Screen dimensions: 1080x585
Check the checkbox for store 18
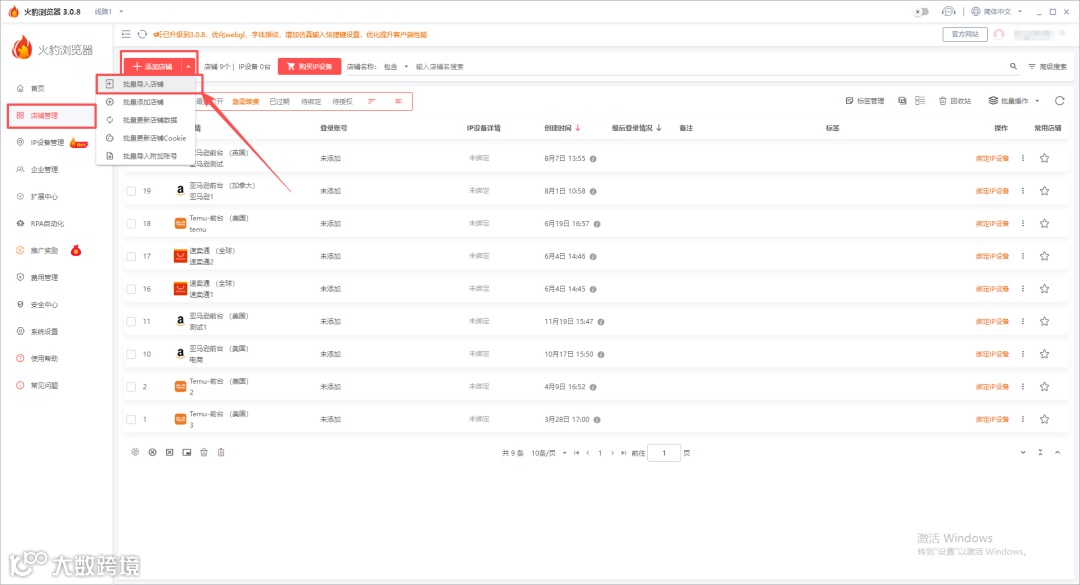[131, 223]
